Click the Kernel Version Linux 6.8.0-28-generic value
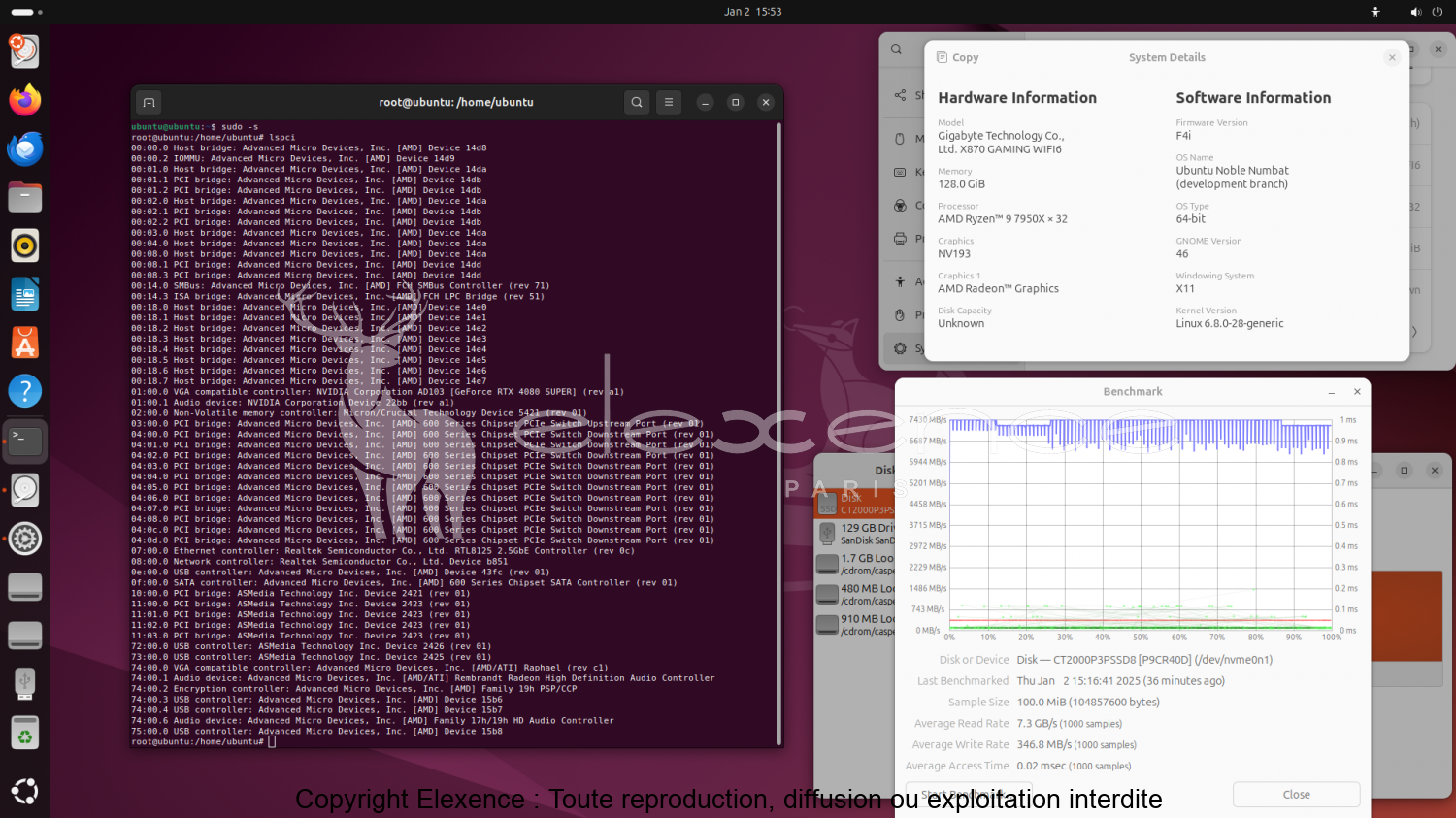The height and width of the screenshot is (818, 1456). pos(1229,323)
